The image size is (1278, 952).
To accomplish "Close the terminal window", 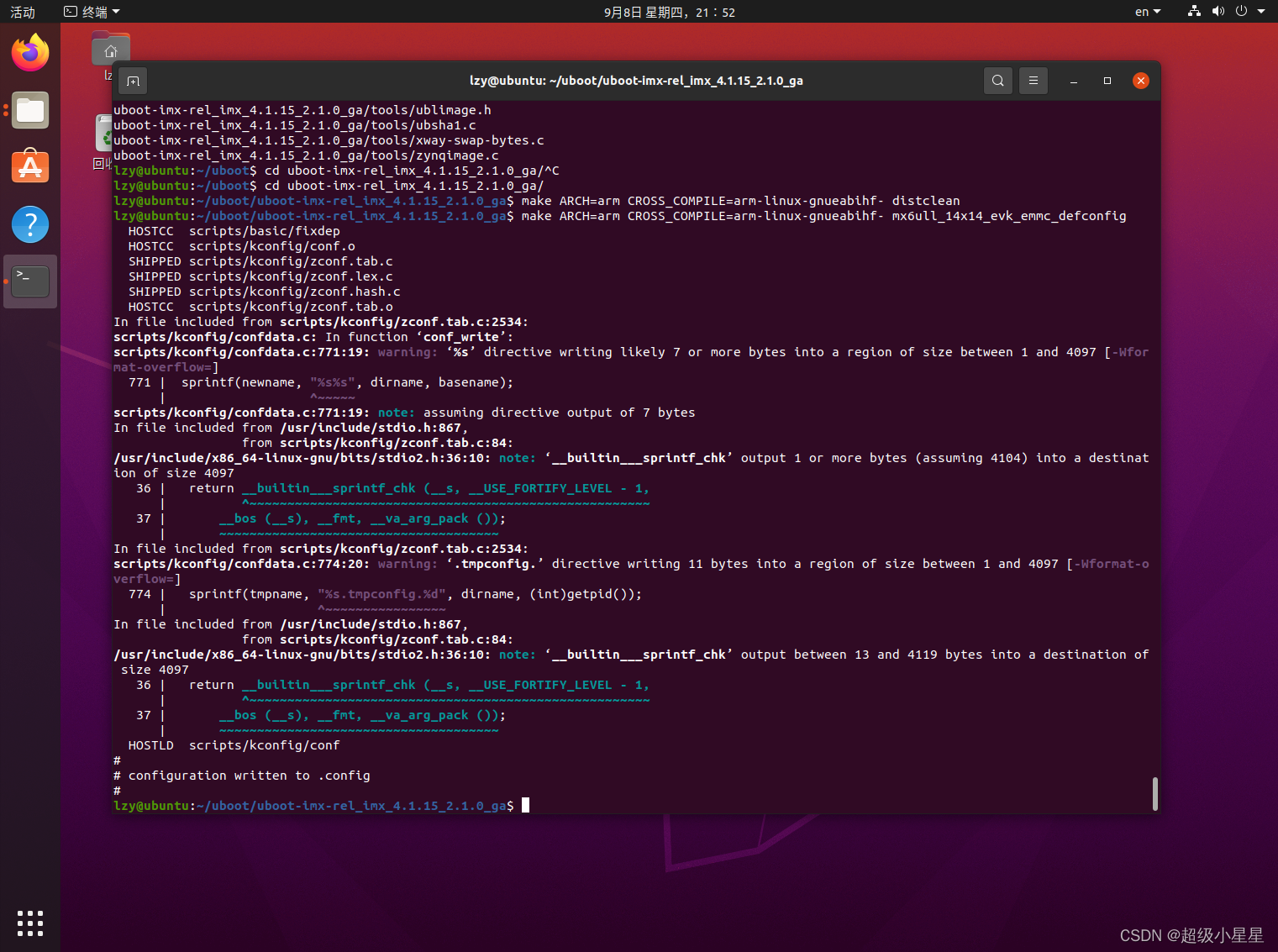I will click(1141, 81).
